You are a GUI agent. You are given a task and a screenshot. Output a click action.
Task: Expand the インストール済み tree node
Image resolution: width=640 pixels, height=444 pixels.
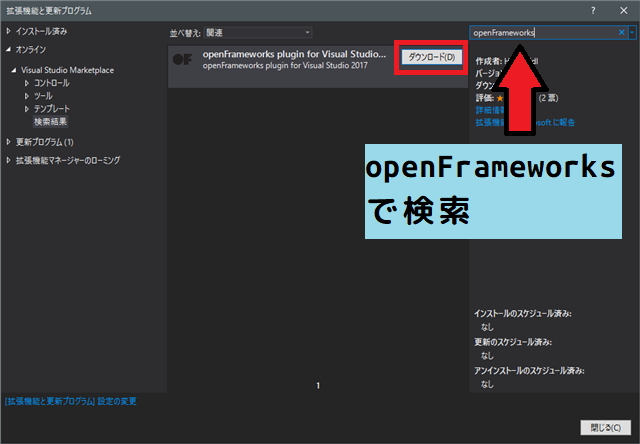click(x=8, y=31)
